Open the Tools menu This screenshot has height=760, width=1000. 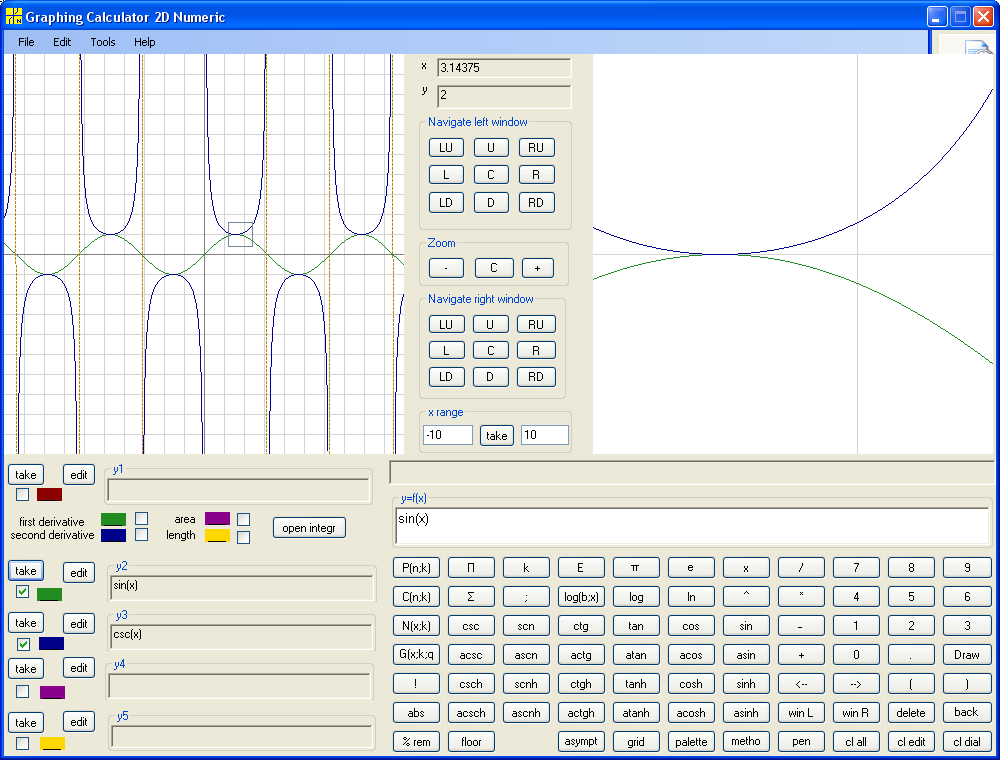pos(103,42)
